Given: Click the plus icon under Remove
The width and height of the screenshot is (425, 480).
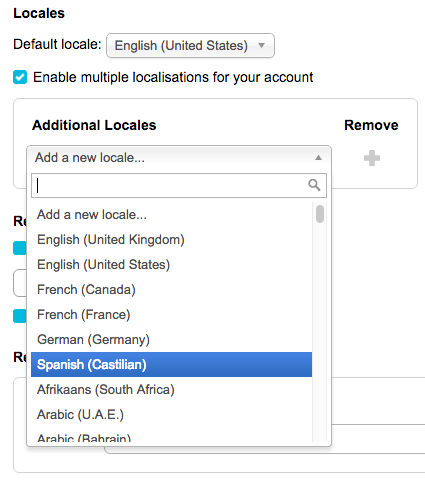Looking at the screenshot, I should point(372,158).
